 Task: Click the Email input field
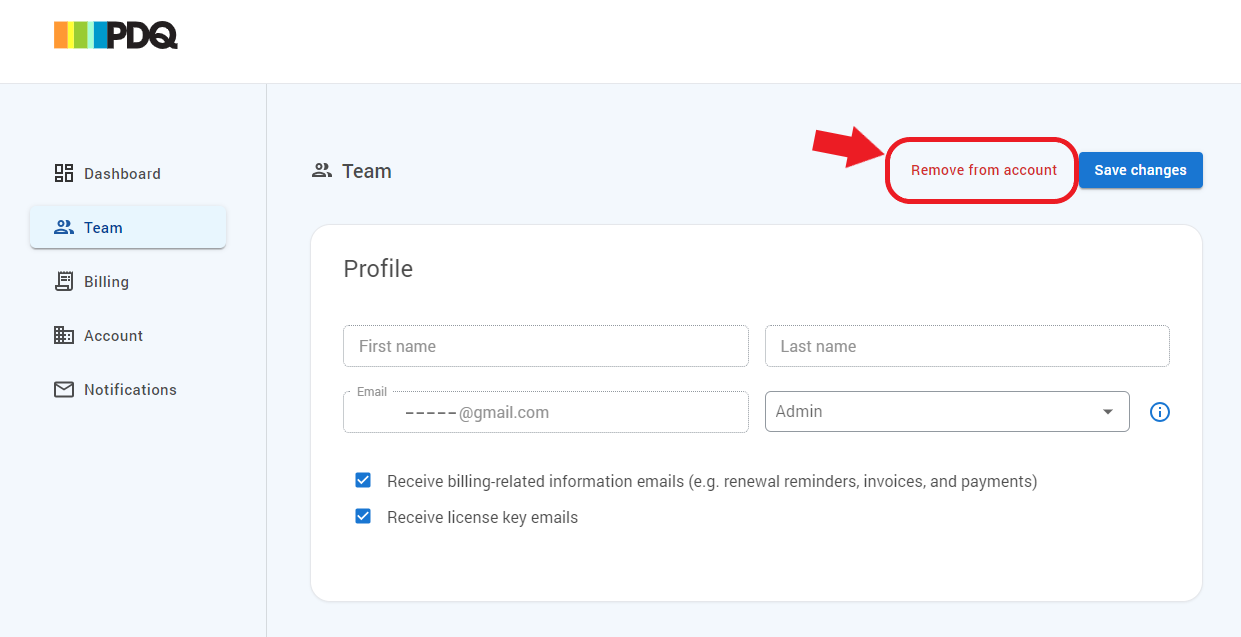[545, 412]
